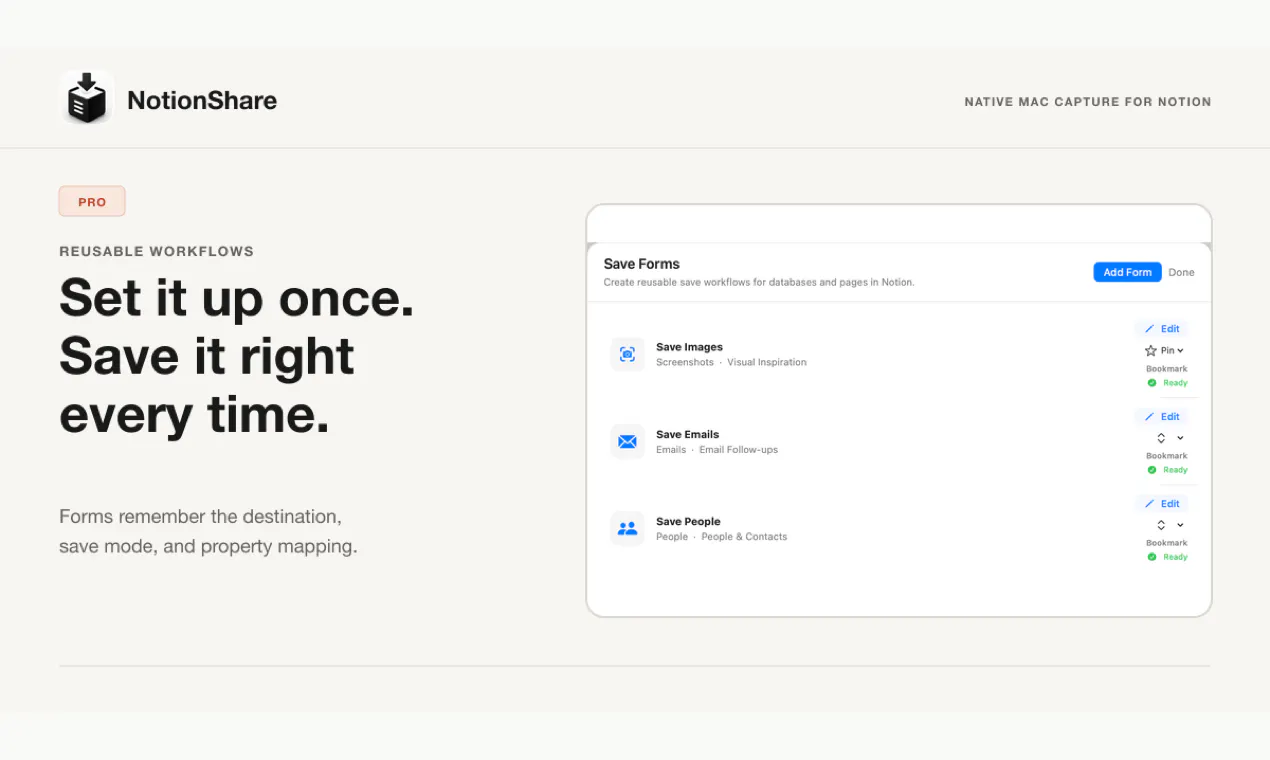Click the Add Form button
This screenshot has width=1270, height=760.
point(1127,272)
